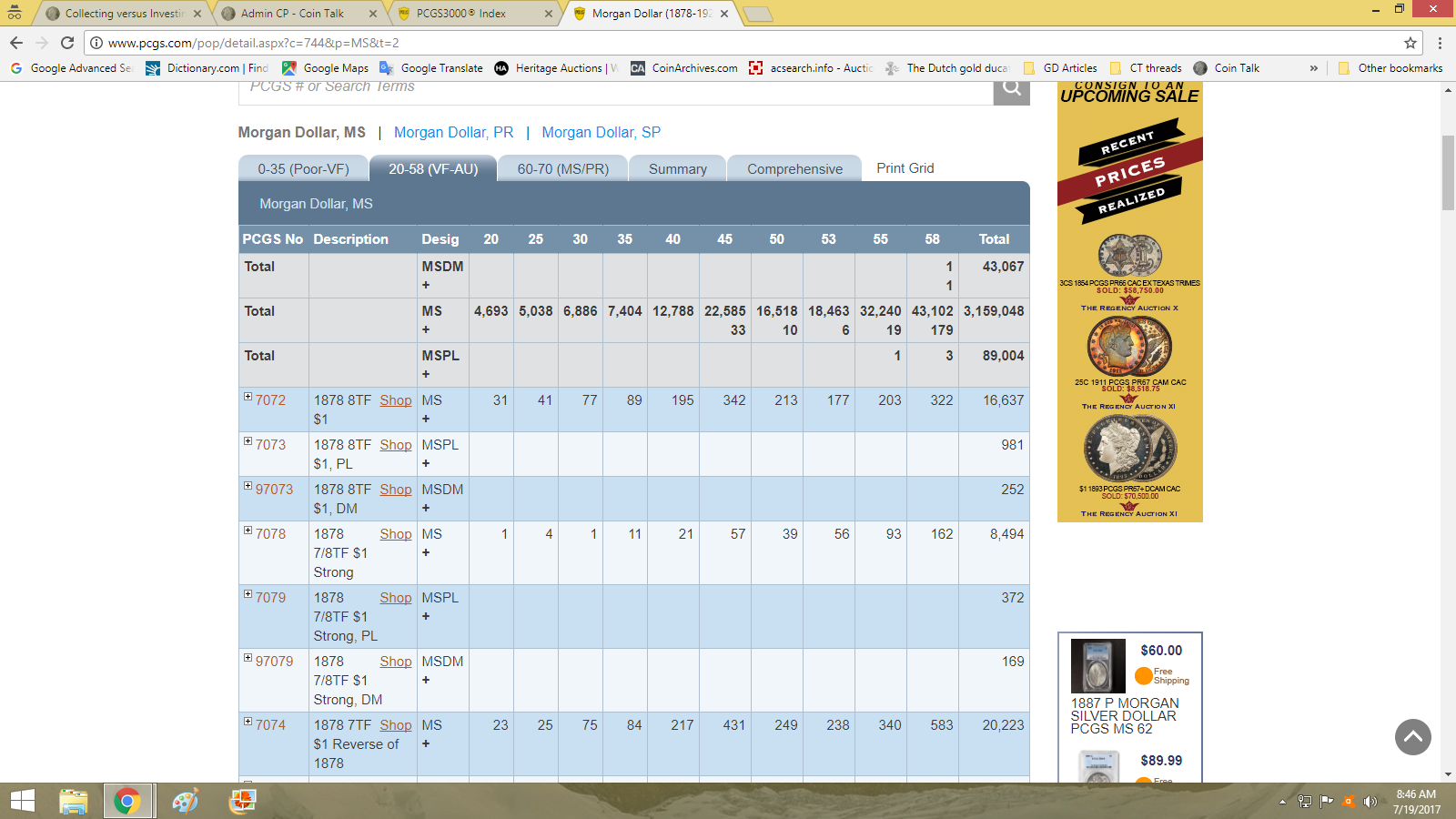
Task: Click Shop link for 1878 7/8TF Strong
Action: coord(396,534)
